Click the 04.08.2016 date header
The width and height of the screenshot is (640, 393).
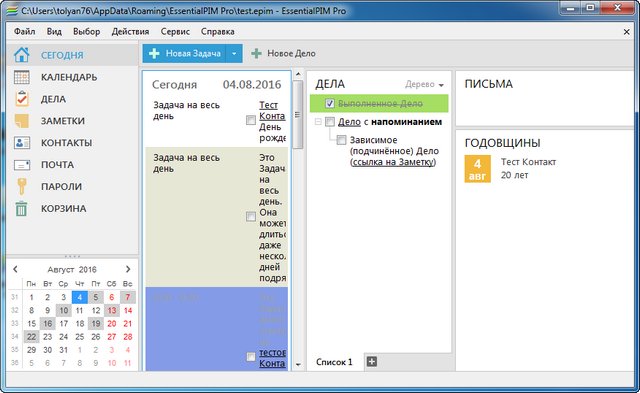click(252, 84)
